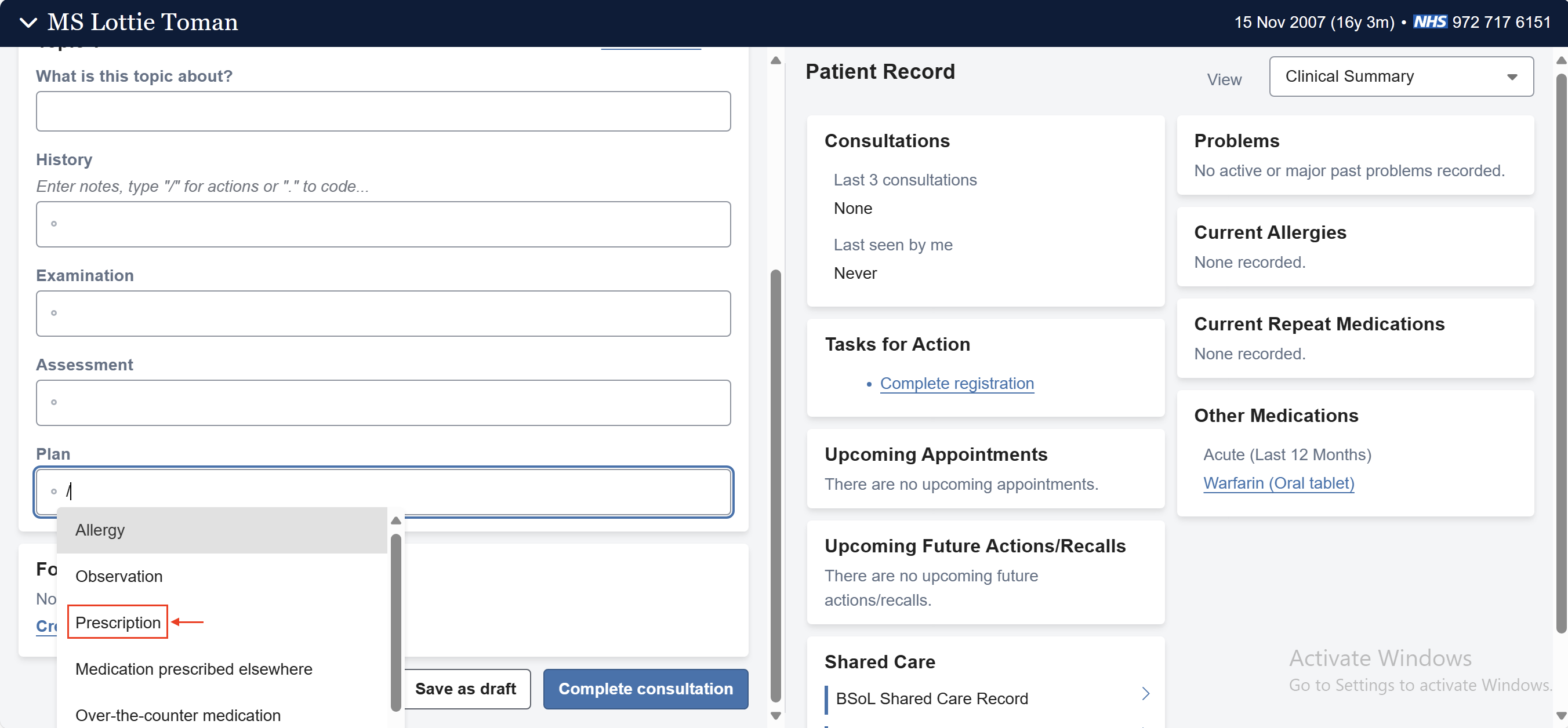
Task: Choose Over-the-counter medication entry
Action: [178, 715]
